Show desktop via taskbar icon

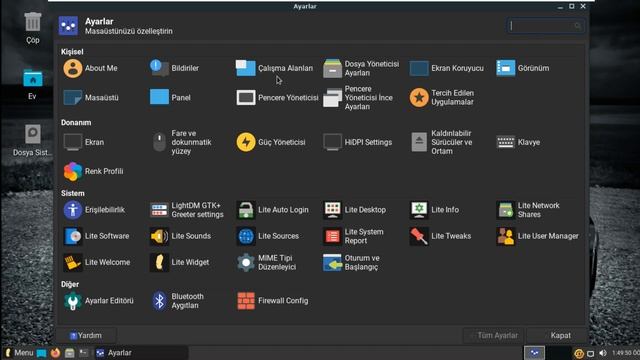coord(42,353)
